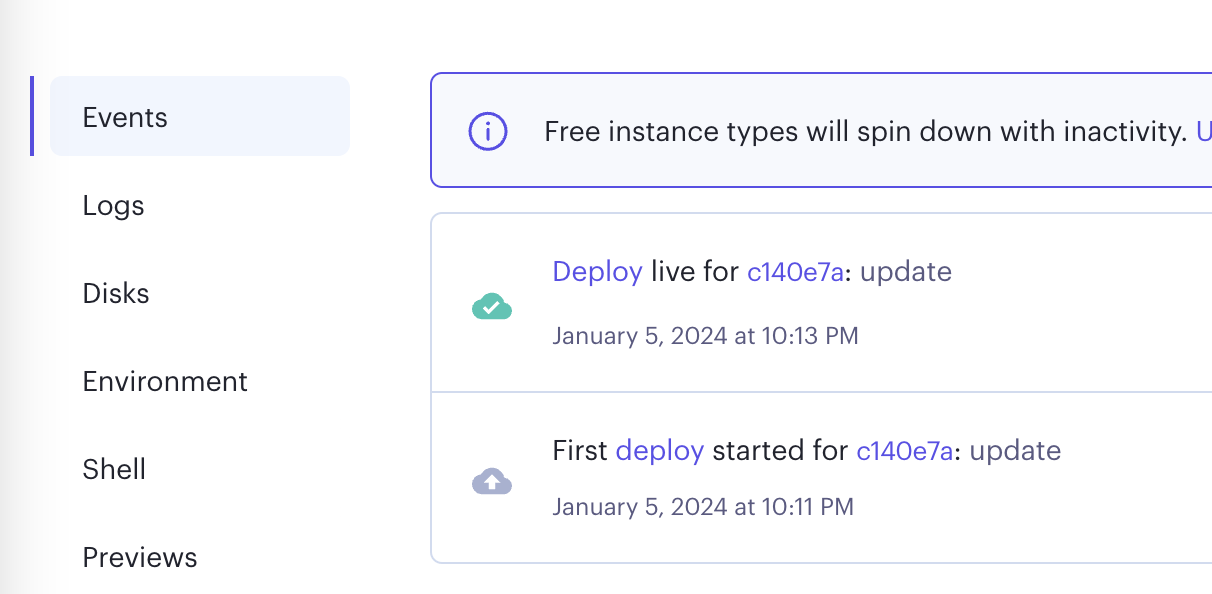This screenshot has height=594, width=1212.
Task: Click the update commit message in the started event
Action: [1015, 451]
